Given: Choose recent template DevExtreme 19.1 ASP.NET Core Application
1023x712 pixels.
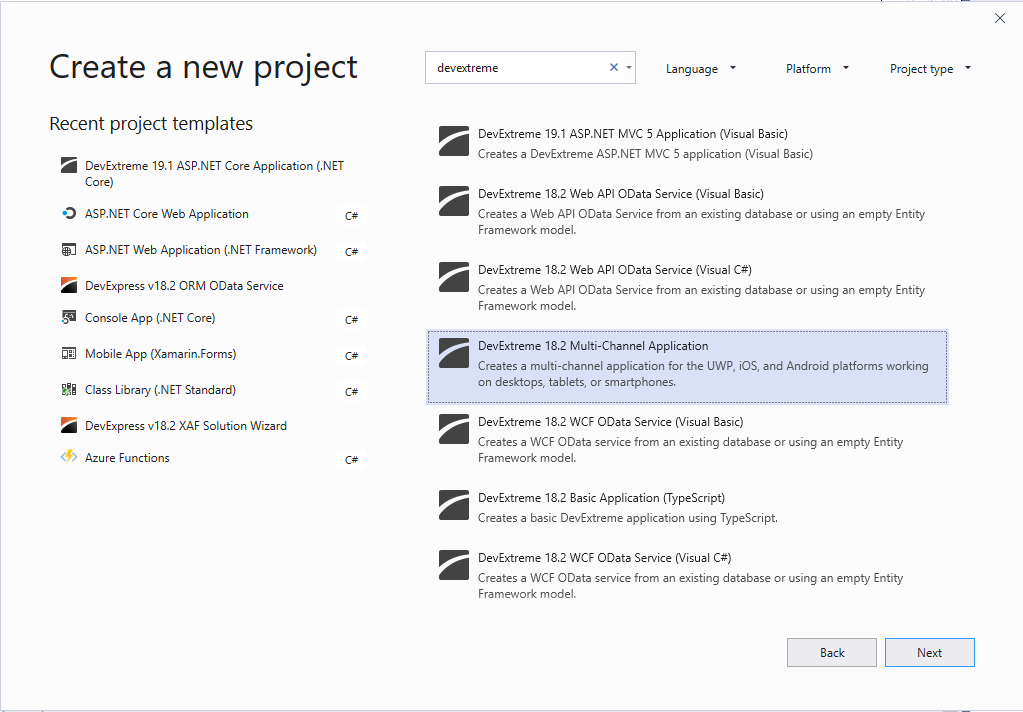Looking at the screenshot, I should 213,174.
